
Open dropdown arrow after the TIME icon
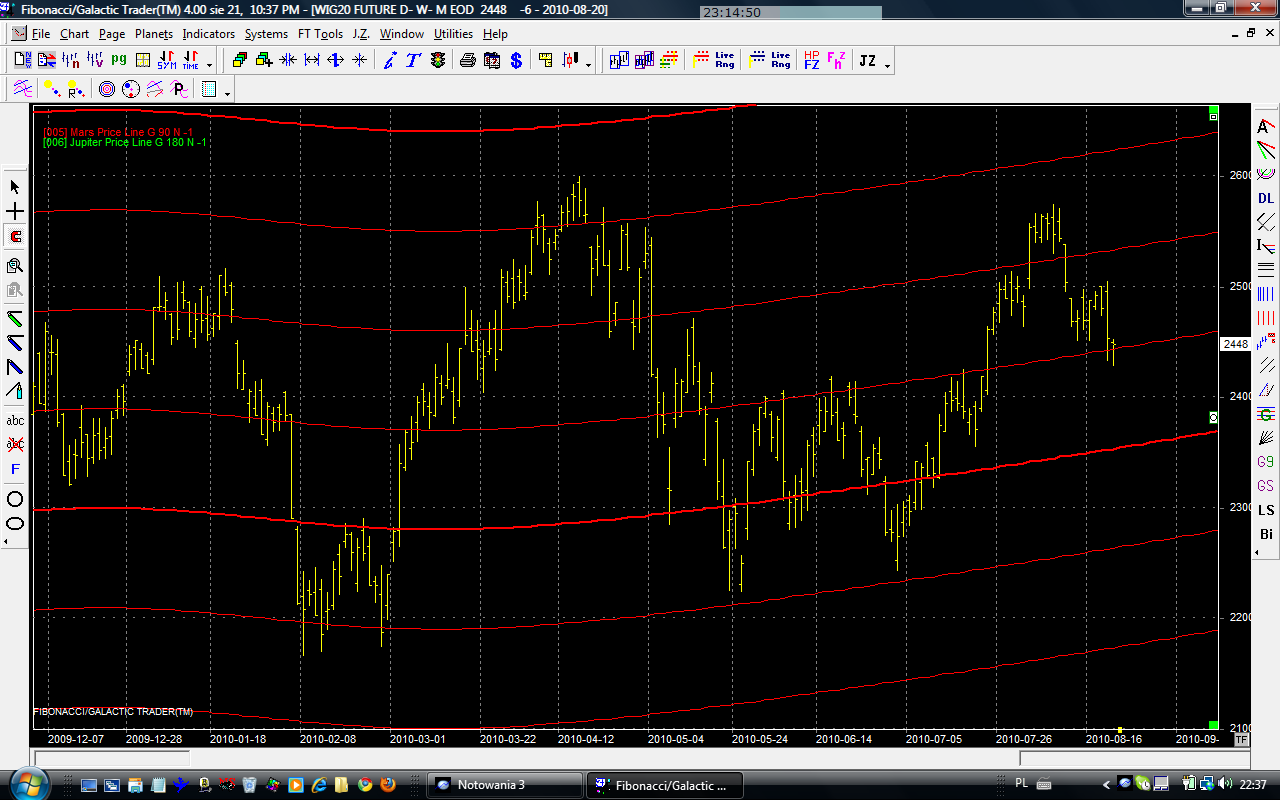(x=209, y=65)
